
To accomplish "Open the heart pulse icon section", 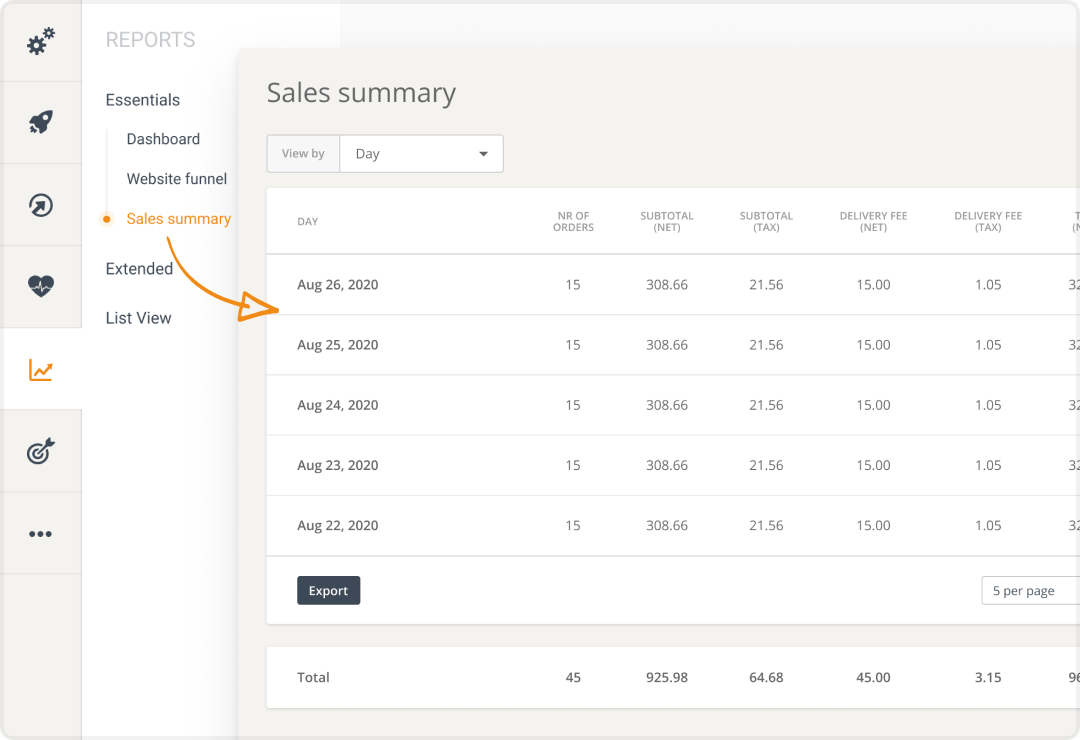I will point(41,287).
